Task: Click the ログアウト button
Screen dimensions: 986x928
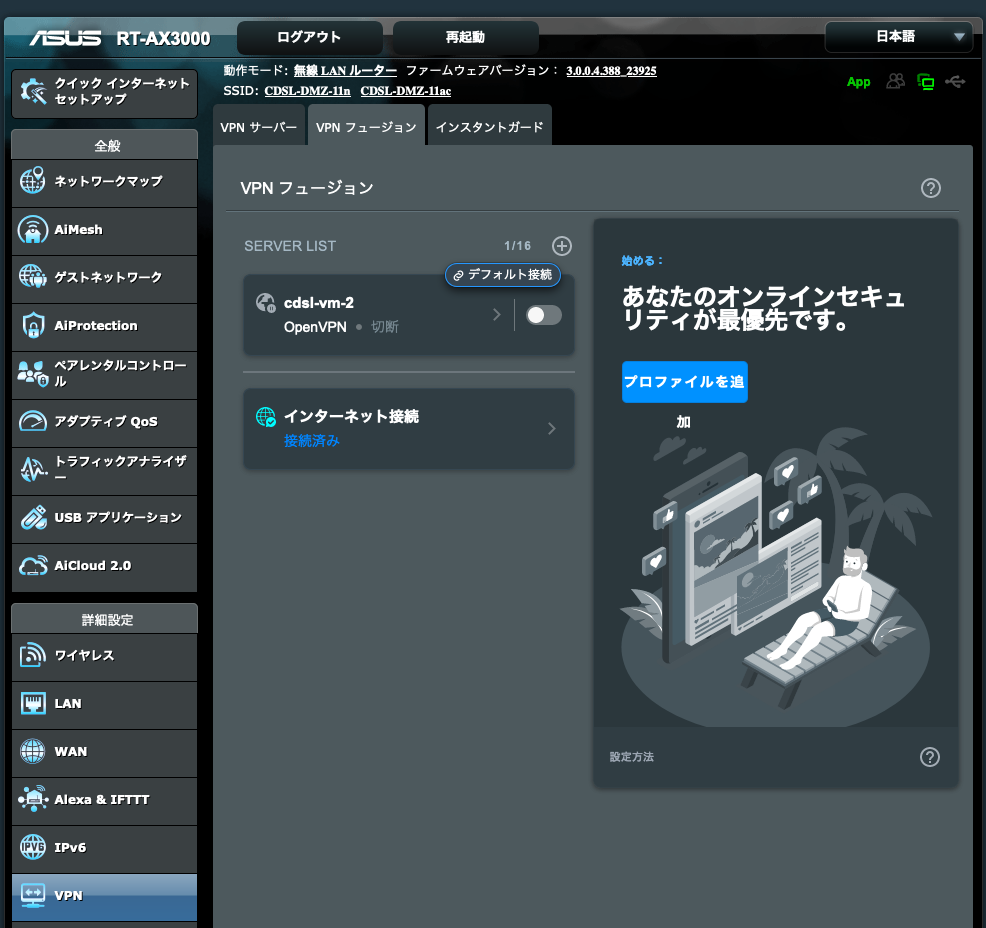Action: (309, 38)
